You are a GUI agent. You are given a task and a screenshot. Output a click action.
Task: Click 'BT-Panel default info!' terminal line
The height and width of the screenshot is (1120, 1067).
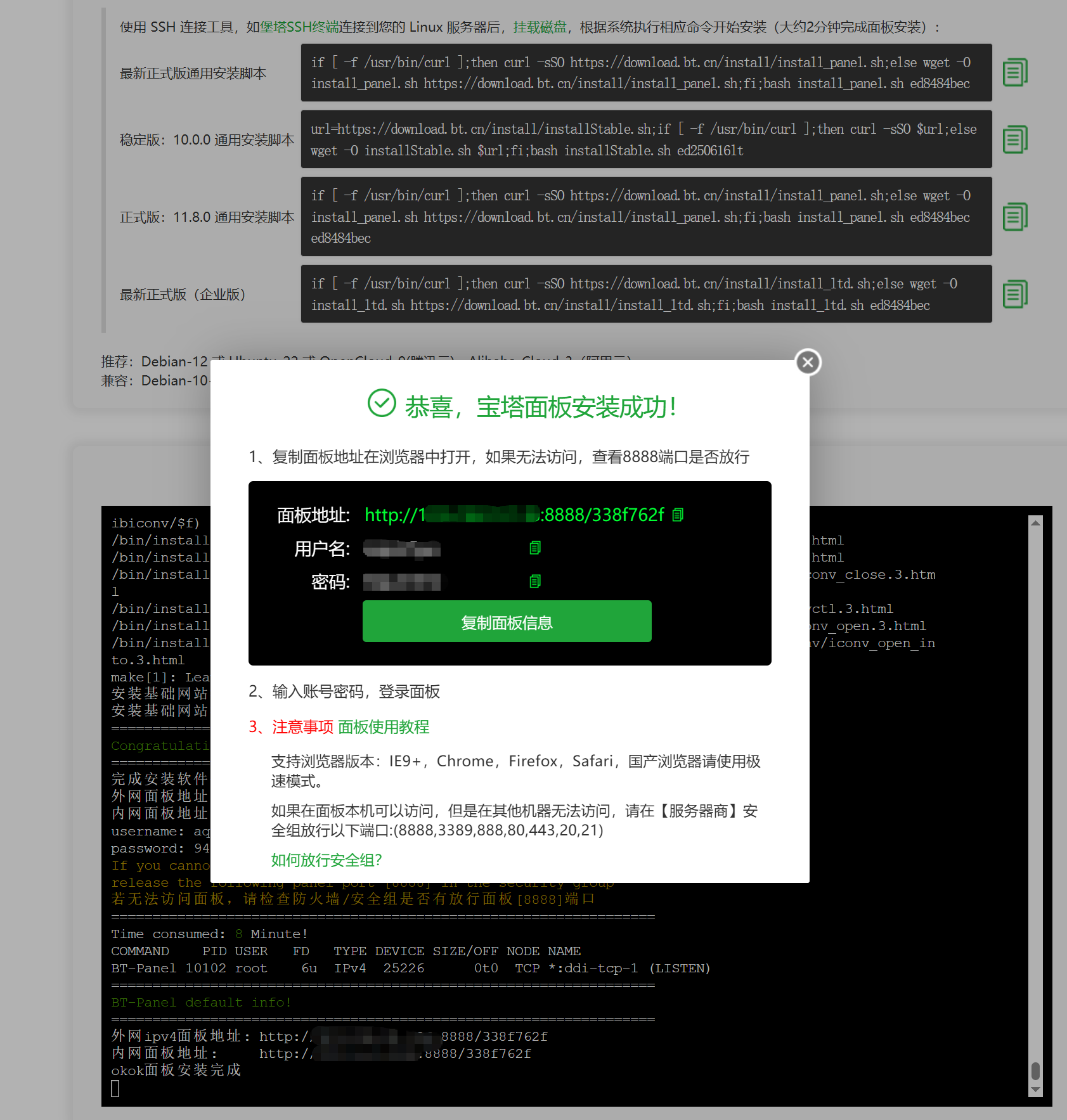click(x=201, y=1002)
